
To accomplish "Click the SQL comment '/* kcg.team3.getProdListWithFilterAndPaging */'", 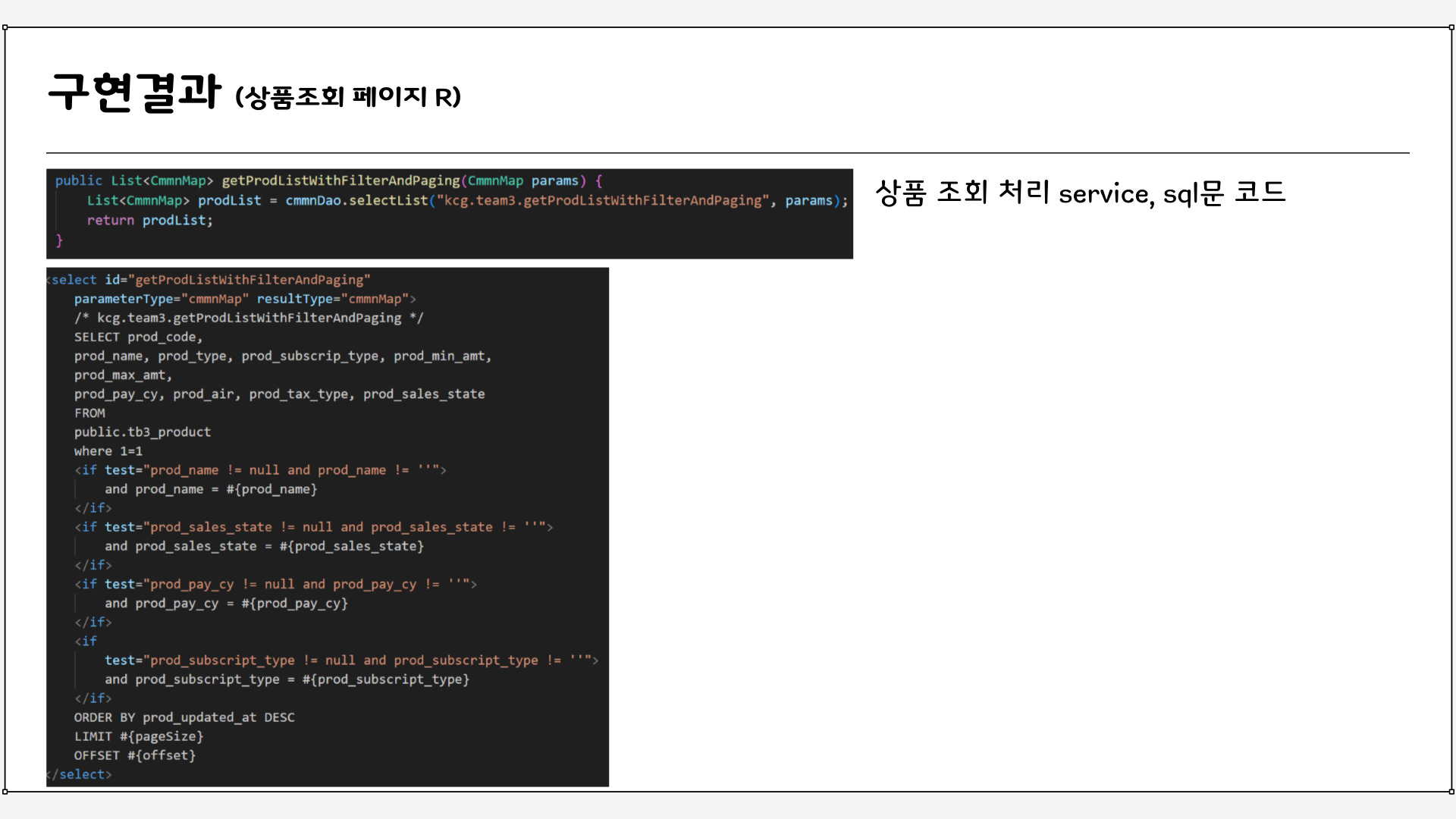I will (x=249, y=318).
